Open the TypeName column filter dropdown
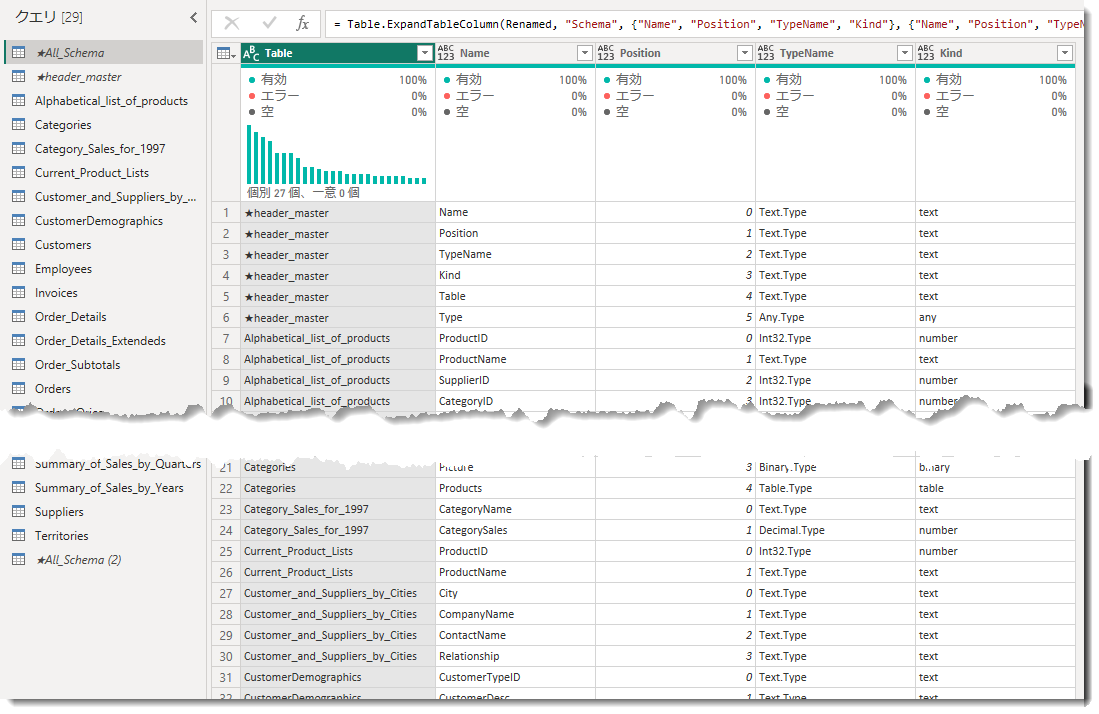Viewport: 1099px width, 714px height. (905, 53)
